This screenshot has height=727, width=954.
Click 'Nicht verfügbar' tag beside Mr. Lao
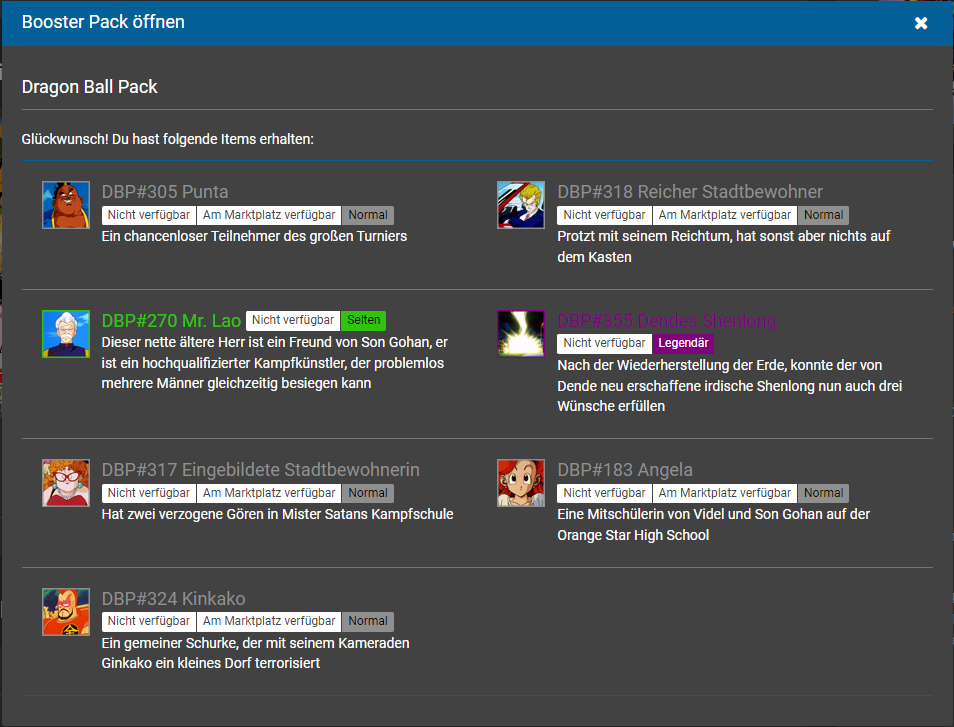(293, 321)
